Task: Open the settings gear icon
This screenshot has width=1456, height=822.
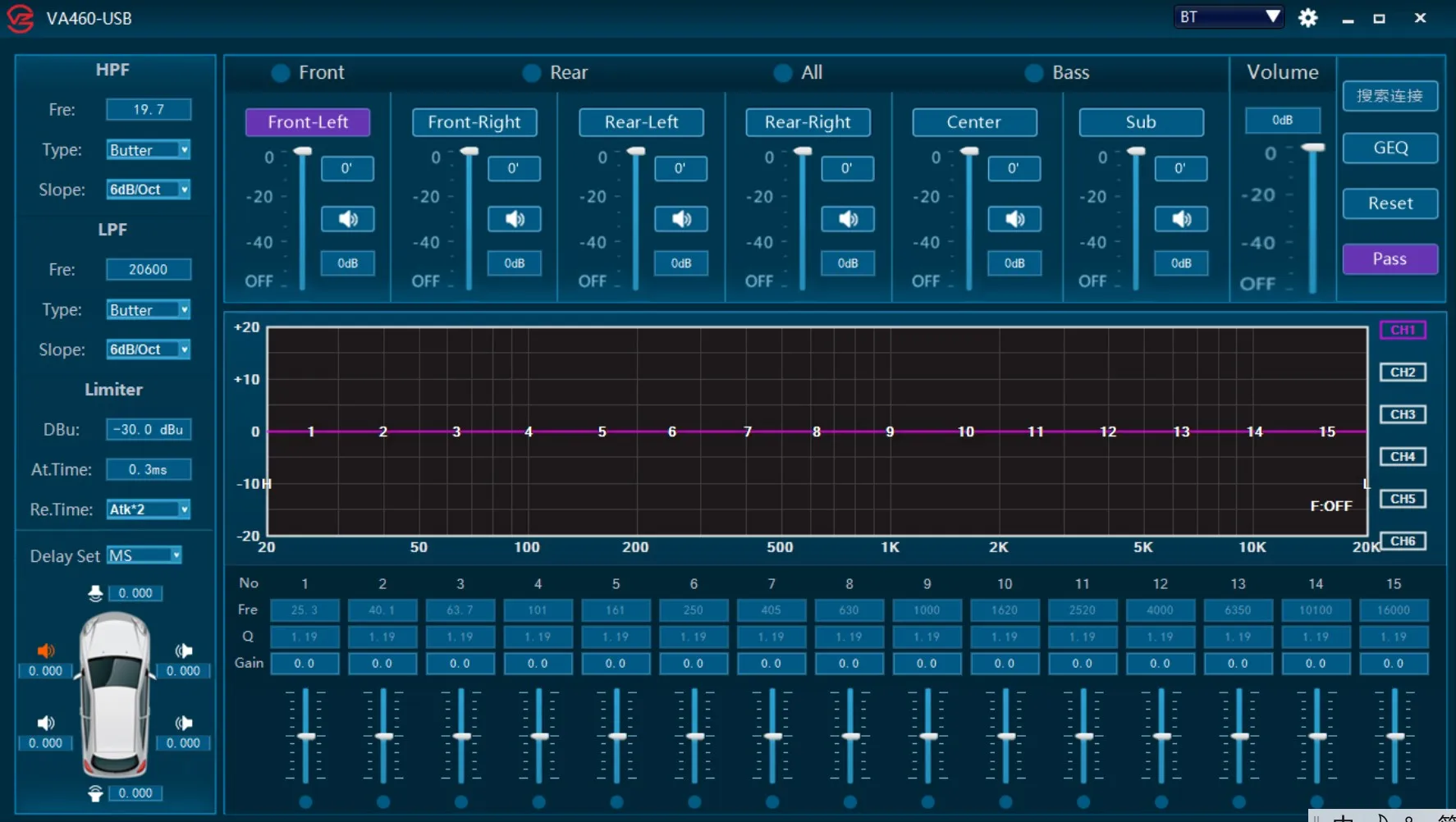Action: tap(1307, 18)
